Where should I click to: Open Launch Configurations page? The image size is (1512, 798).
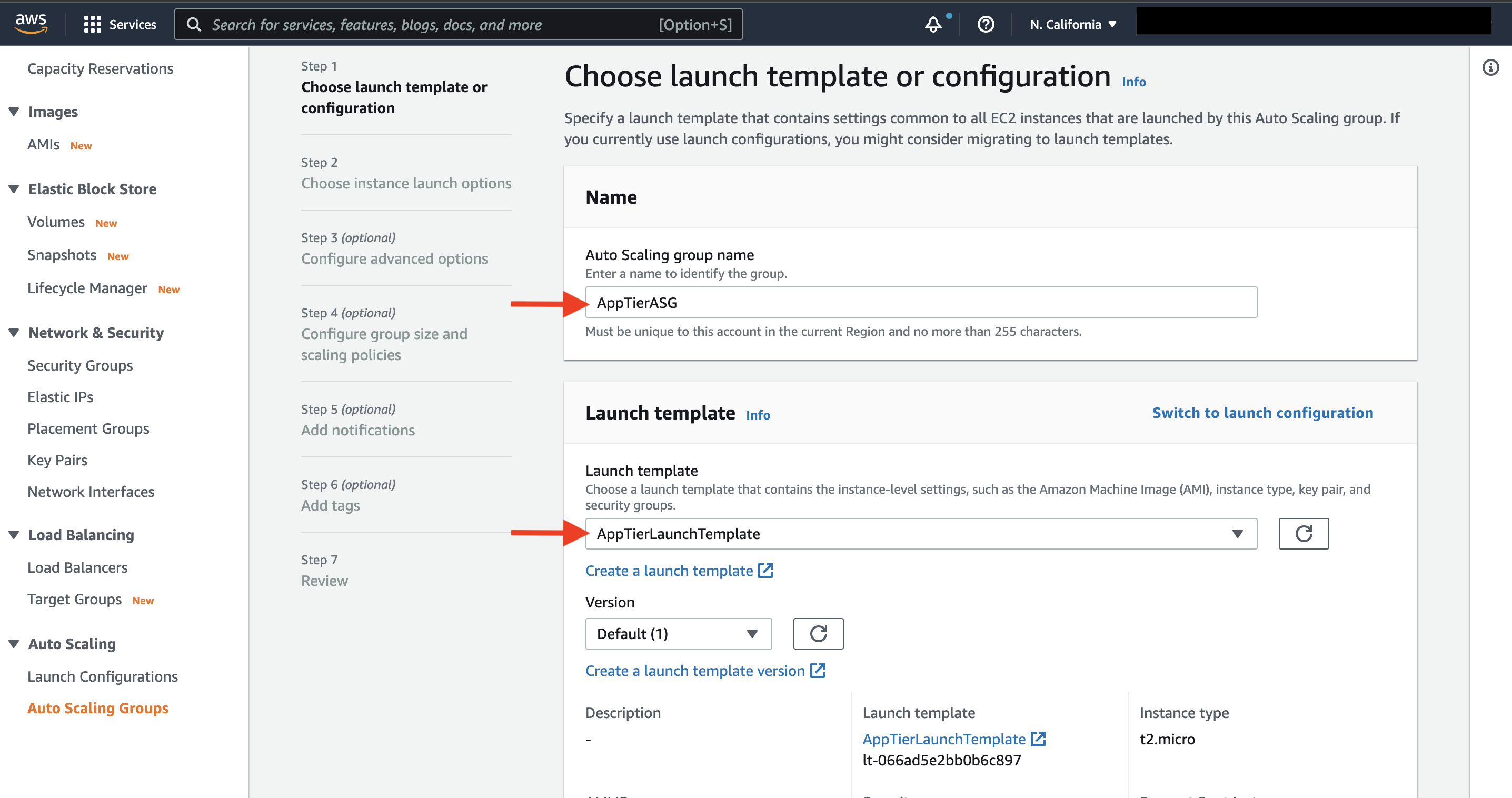pos(103,676)
